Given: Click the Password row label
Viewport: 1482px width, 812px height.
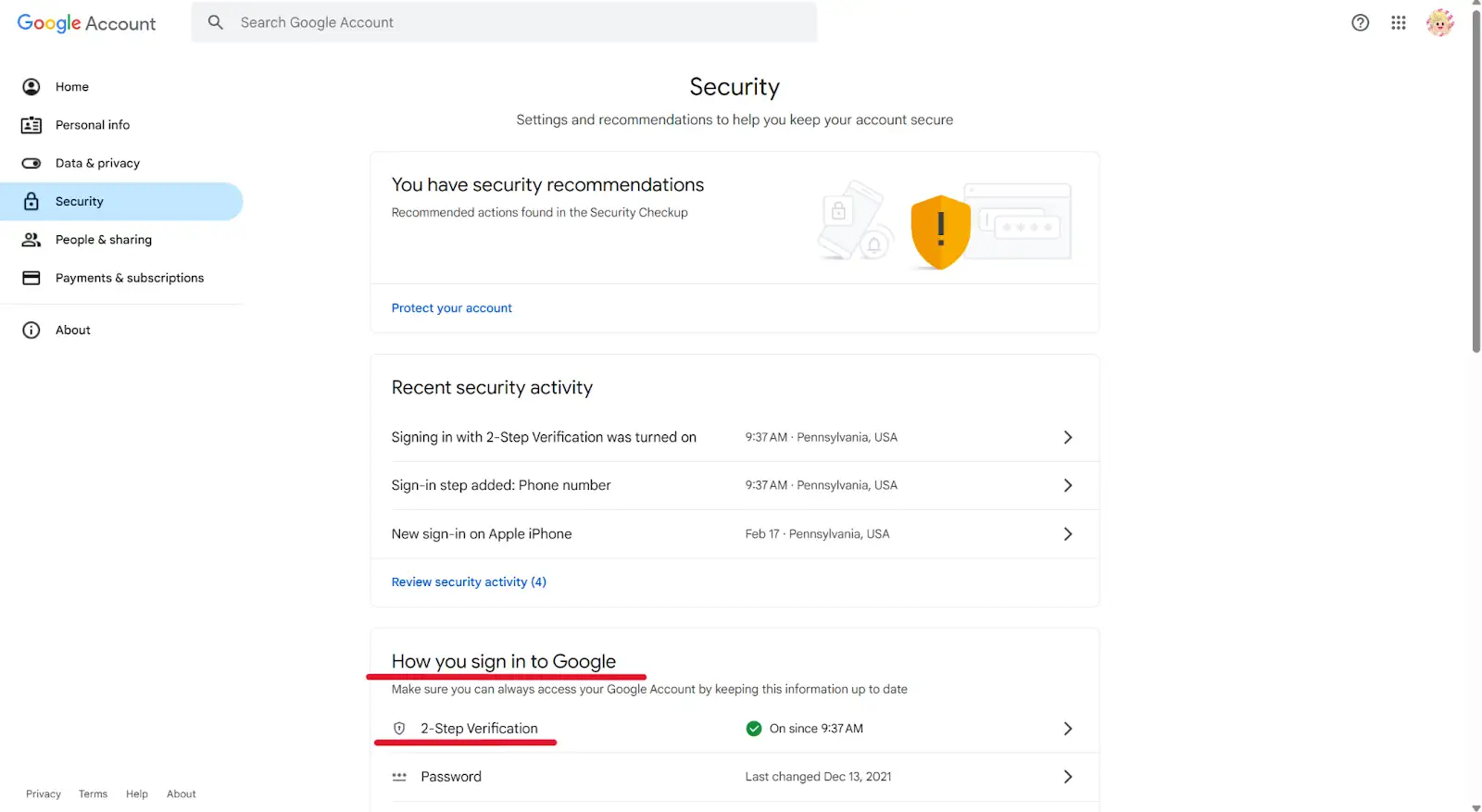Looking at the screenshot, I should tap(451, 777).
